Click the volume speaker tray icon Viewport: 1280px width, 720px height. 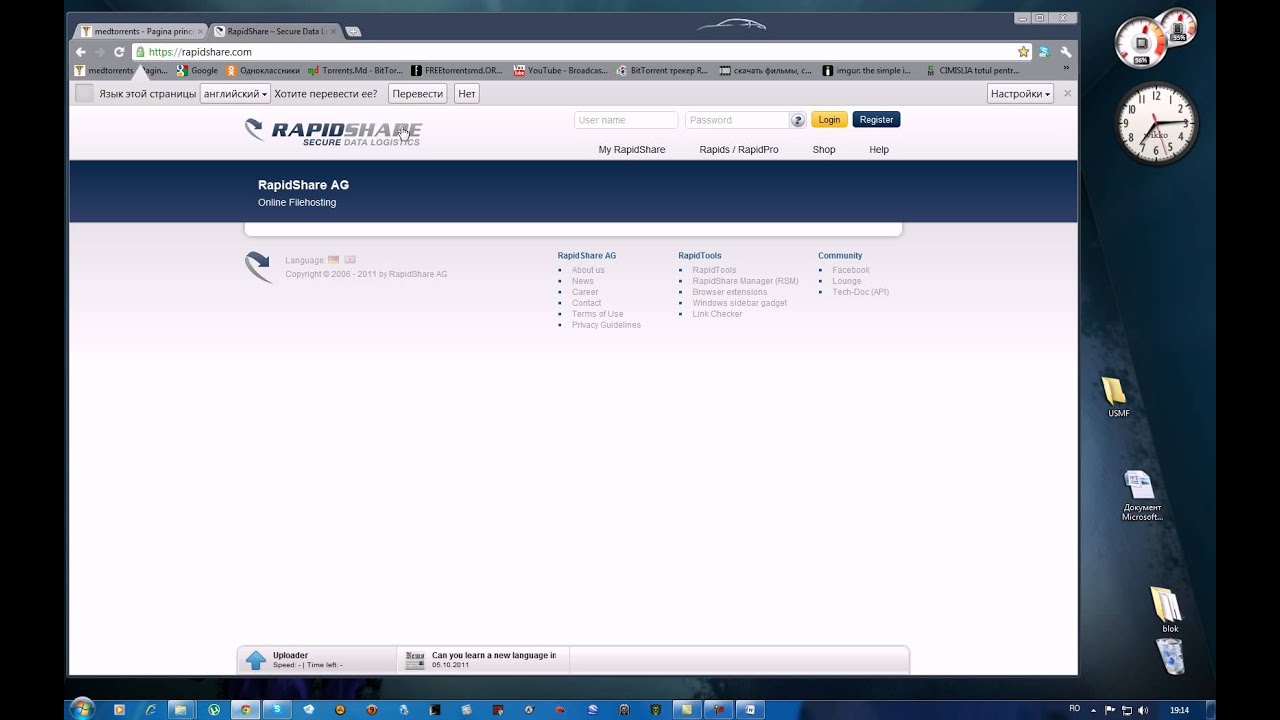coord(1143,710)
